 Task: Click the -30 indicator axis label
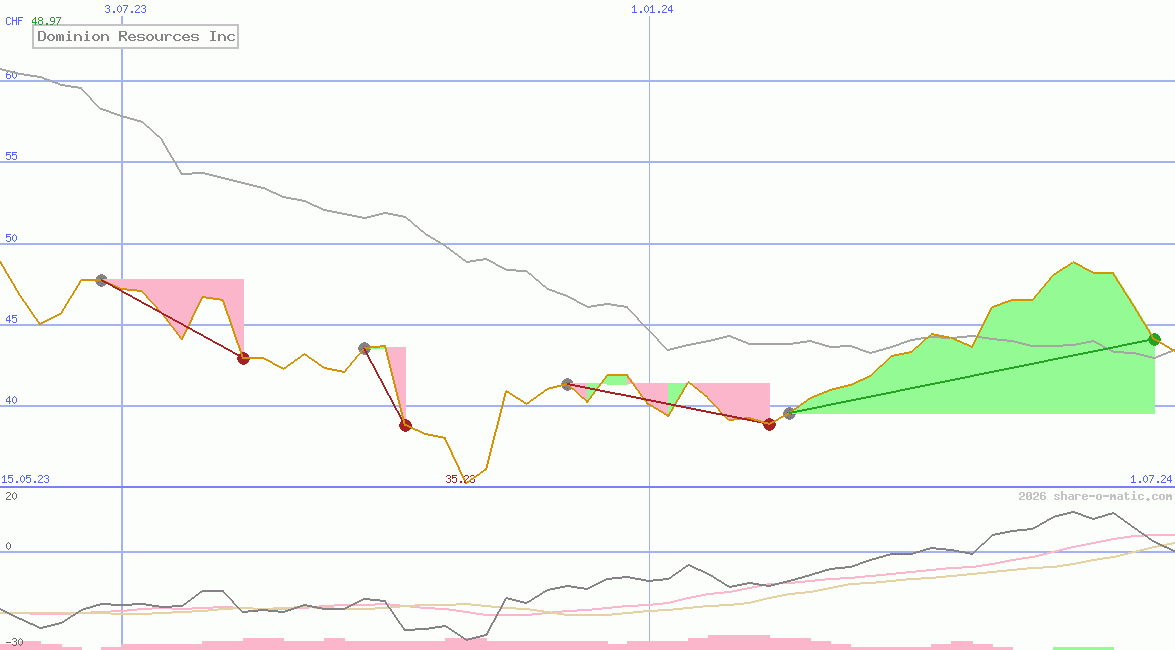[x=14, y=643]
